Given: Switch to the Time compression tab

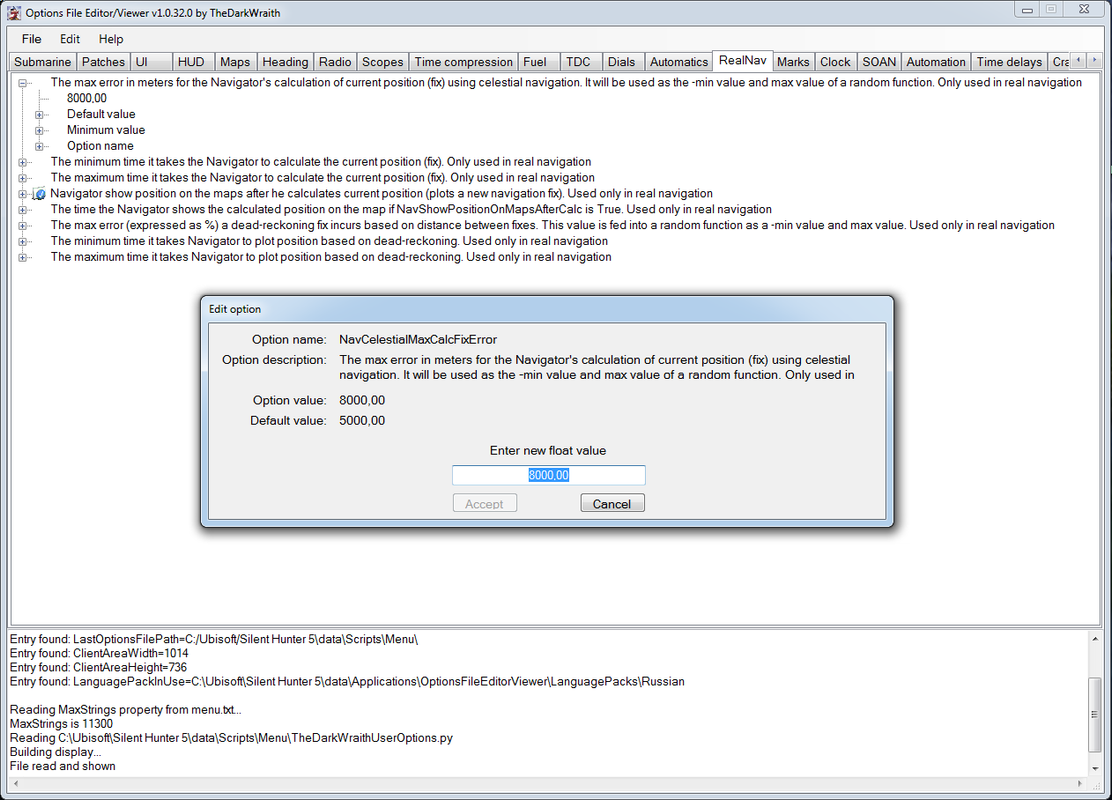Looking at the screenshot, I should click(x=463, y=62).
